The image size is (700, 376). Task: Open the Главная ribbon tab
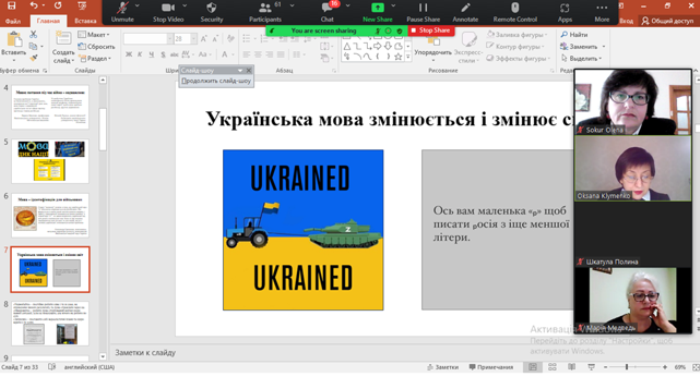pos(48,21)
